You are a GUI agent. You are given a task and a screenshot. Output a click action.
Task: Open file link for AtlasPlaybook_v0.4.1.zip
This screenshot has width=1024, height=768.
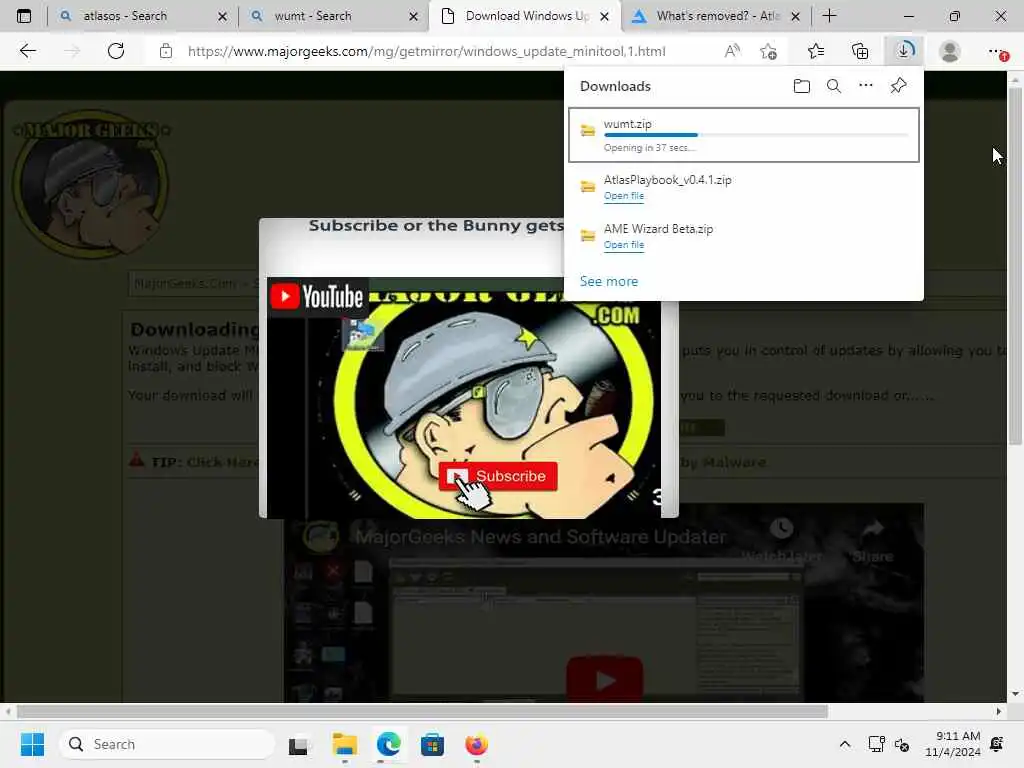coord(624,196)
